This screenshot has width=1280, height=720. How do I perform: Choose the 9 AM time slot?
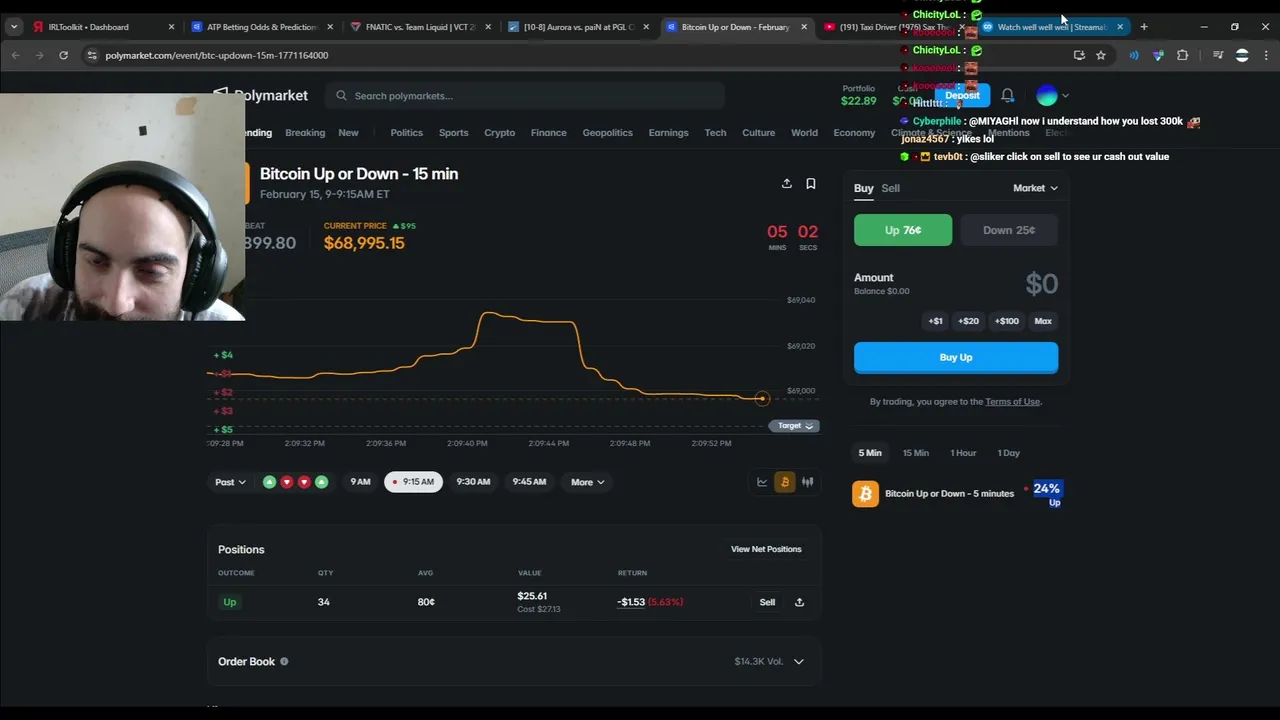pos(360,482)
